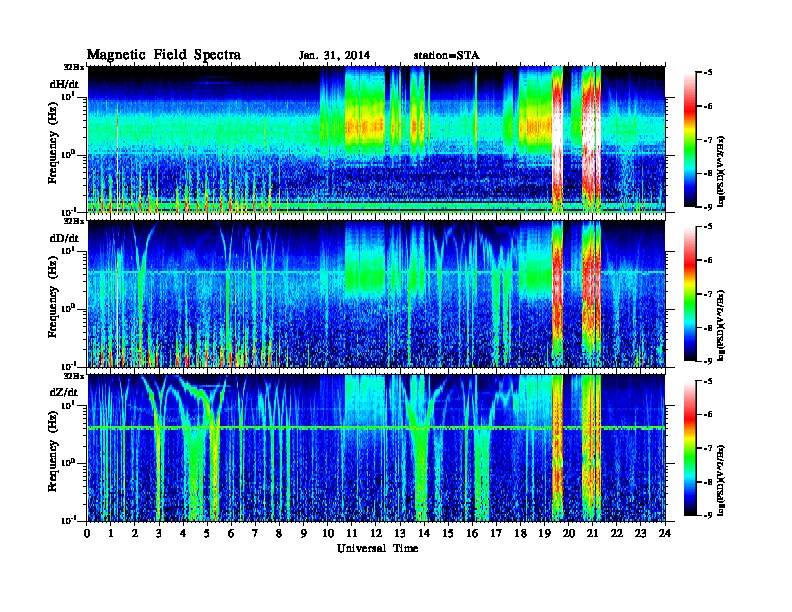Select the dZ/dt panel label
This screenshot has height=612, width=792.
64,392
